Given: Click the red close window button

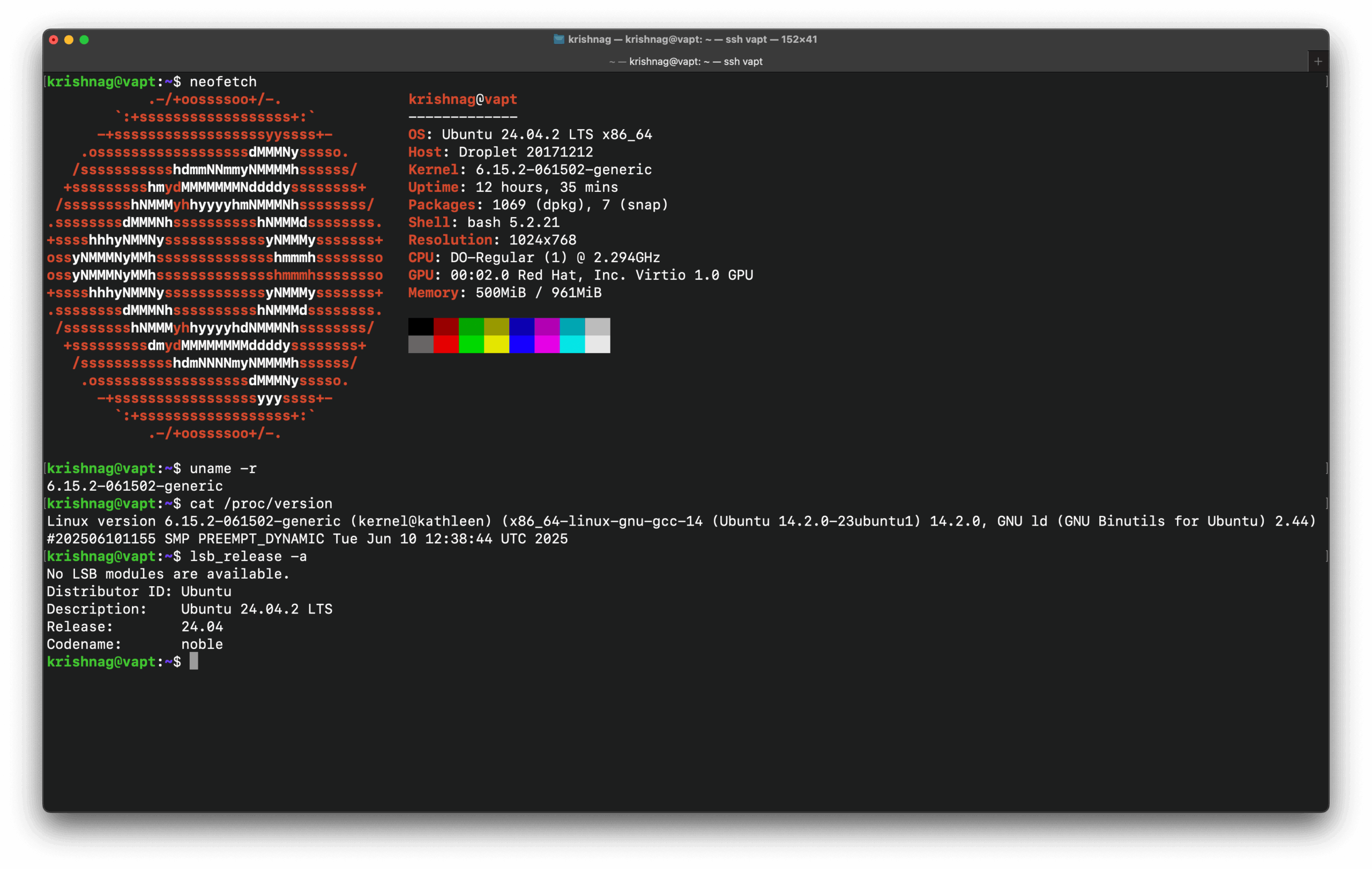Looking at the screenshot, I should pos(54,40).
